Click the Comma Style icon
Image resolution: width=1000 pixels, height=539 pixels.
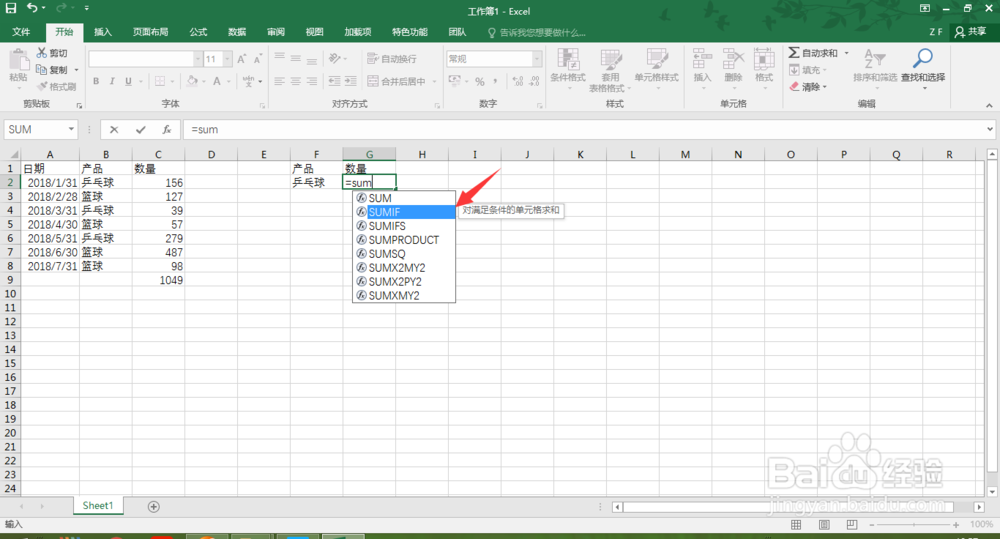[x=496, y=81]
